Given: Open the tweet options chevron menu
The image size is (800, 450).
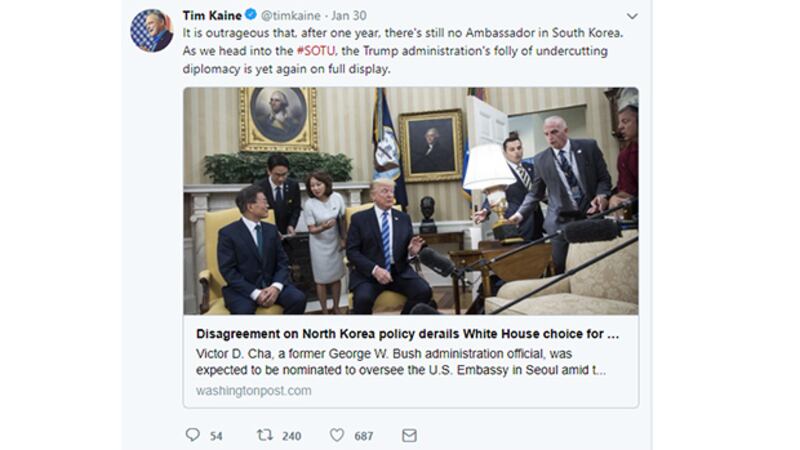Looking at the screenshot, I should tap(632, 16).
